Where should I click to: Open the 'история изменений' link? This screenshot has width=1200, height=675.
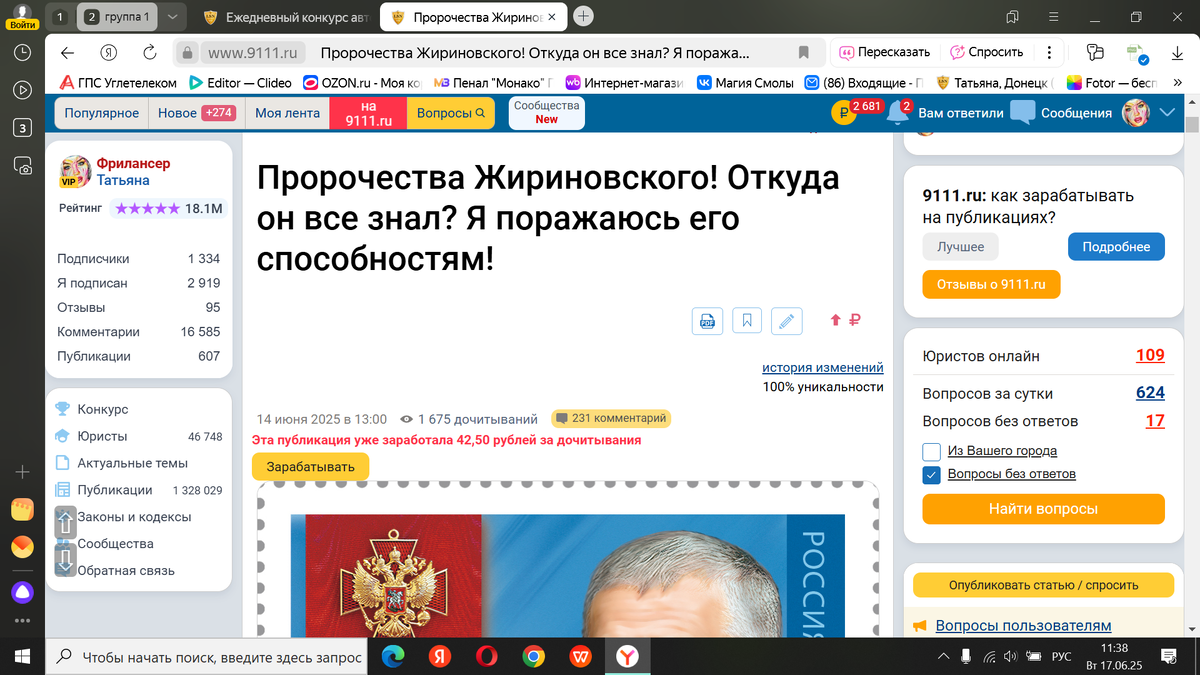[824, 367]
